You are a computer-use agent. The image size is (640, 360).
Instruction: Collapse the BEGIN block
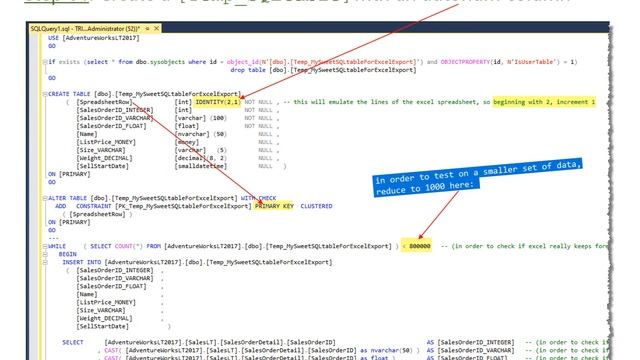pyautogui.click(x=45, y=254)
